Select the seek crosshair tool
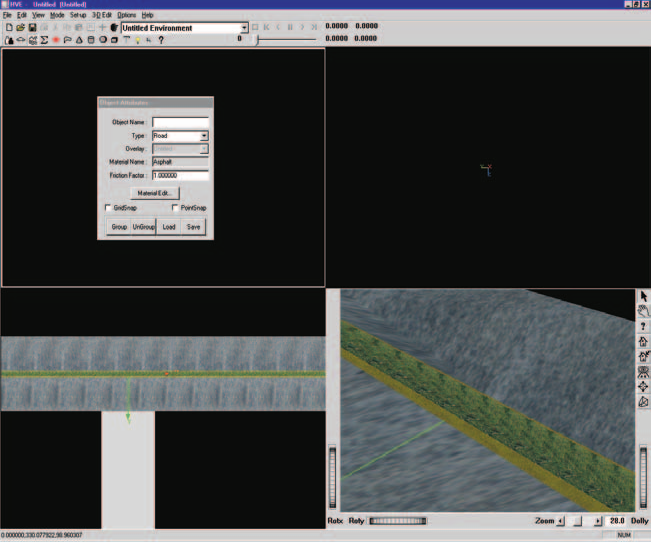The image size is (651, 542). click(643, 387)
